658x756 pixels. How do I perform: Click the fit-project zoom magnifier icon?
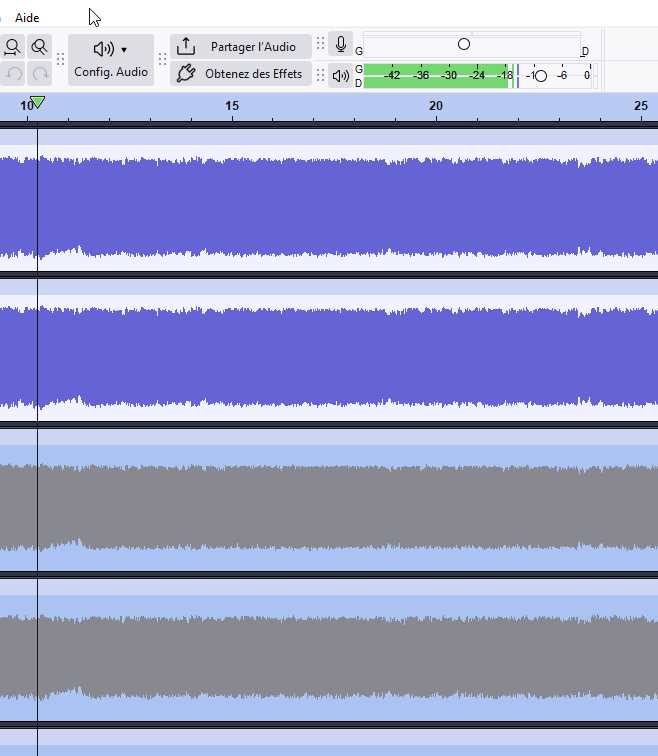click(40, 47)
